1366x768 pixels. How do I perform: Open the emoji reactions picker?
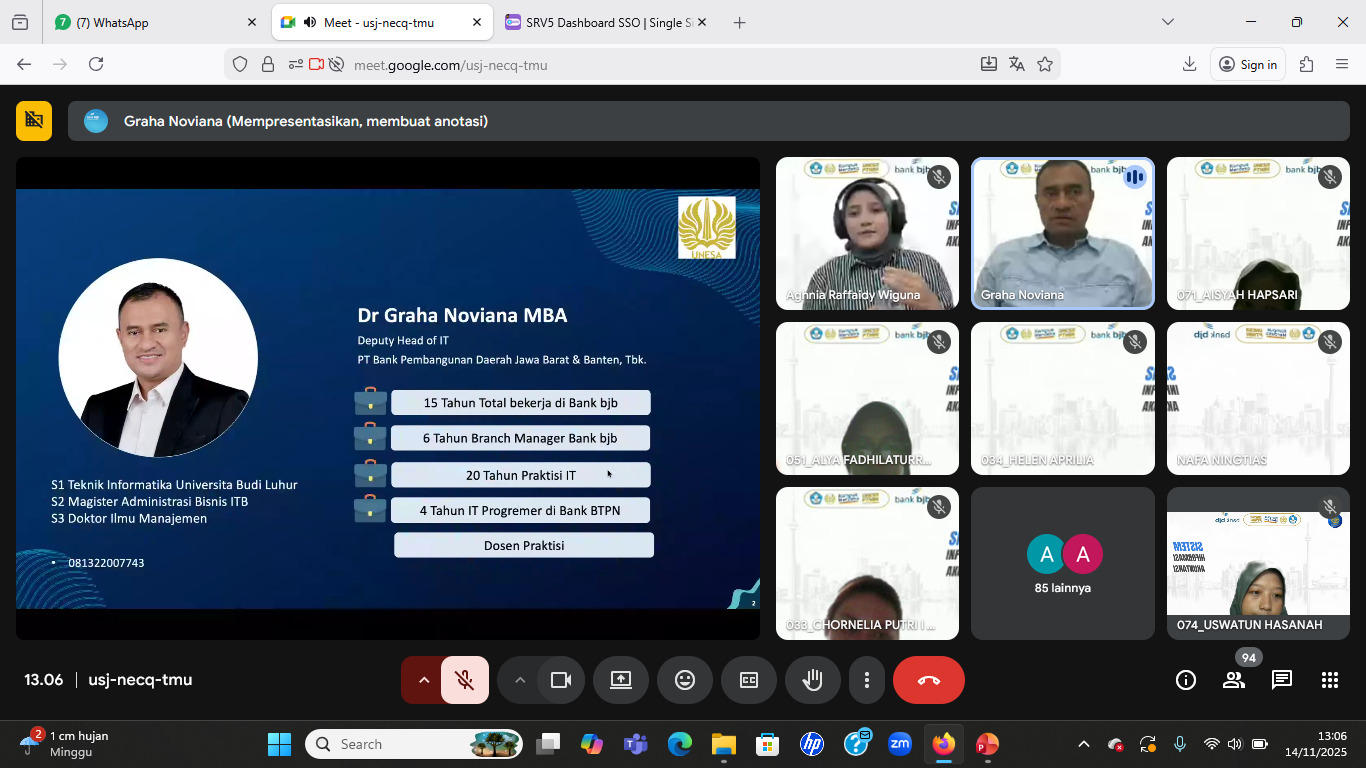tap(684, 680)
